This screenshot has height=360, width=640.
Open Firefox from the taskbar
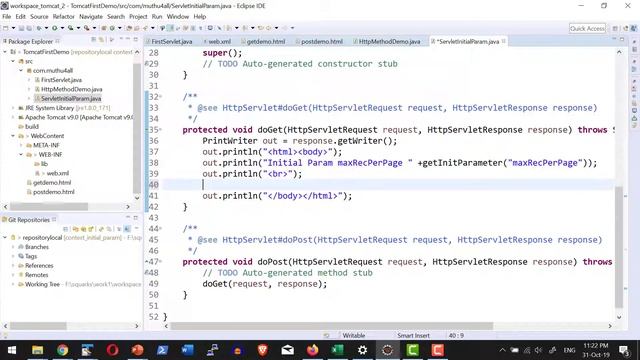pos(313,350)
